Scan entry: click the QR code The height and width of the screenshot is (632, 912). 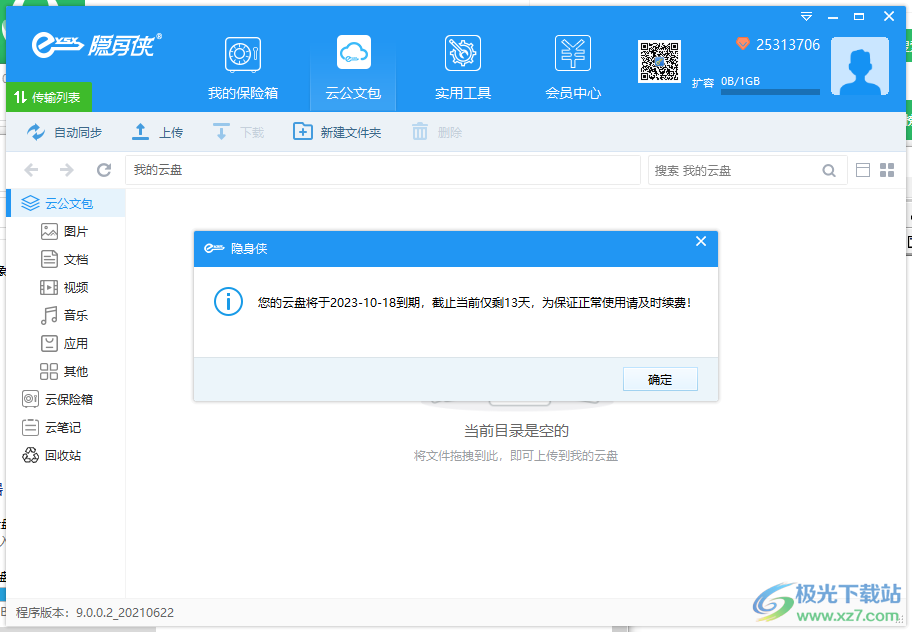pyautogui.click(x=659, y=60)
